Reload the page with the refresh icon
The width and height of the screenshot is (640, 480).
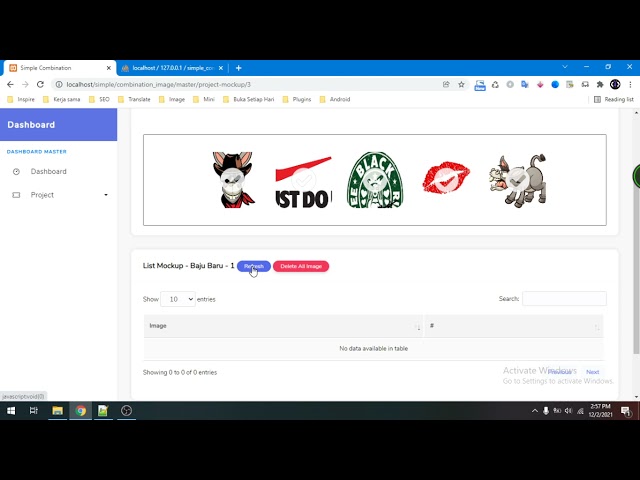40,84
